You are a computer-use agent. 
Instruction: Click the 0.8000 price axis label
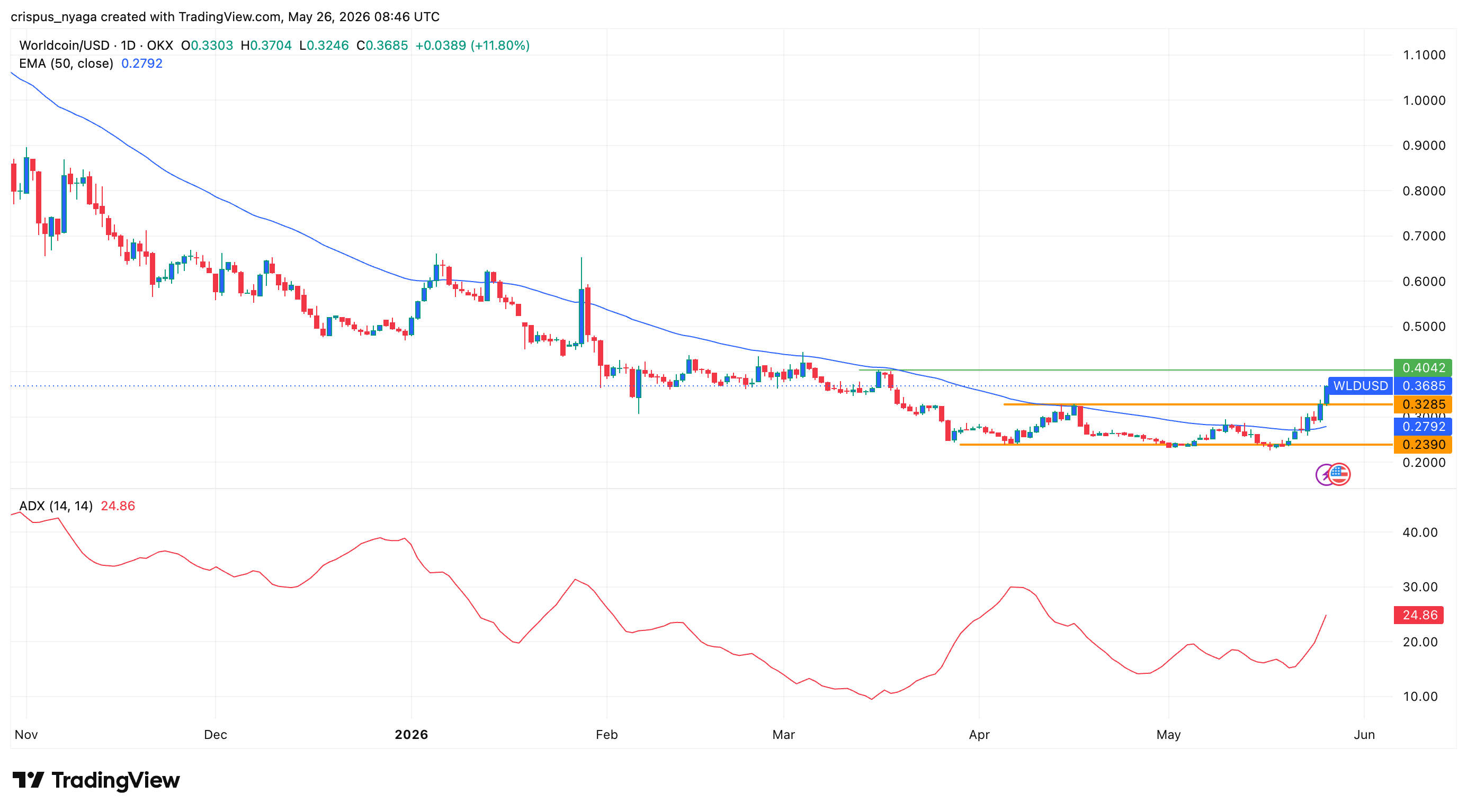(x=1424, y=191)
